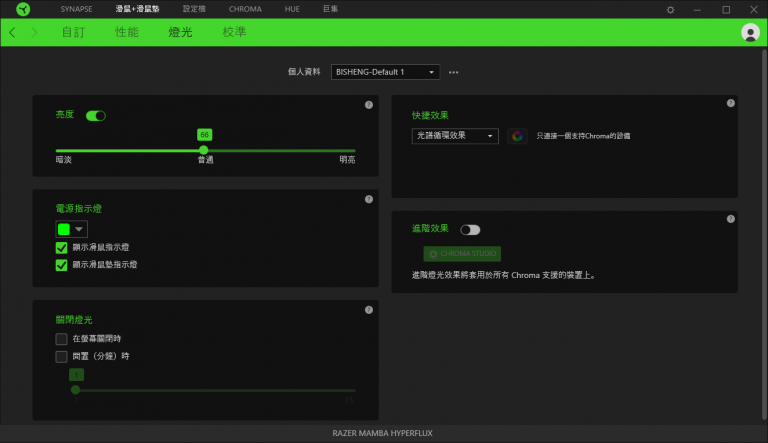This screenshot has width=768, height=443.
Task: Show help for 關閉燈光 panel
Action: click(x=369, y=310)
